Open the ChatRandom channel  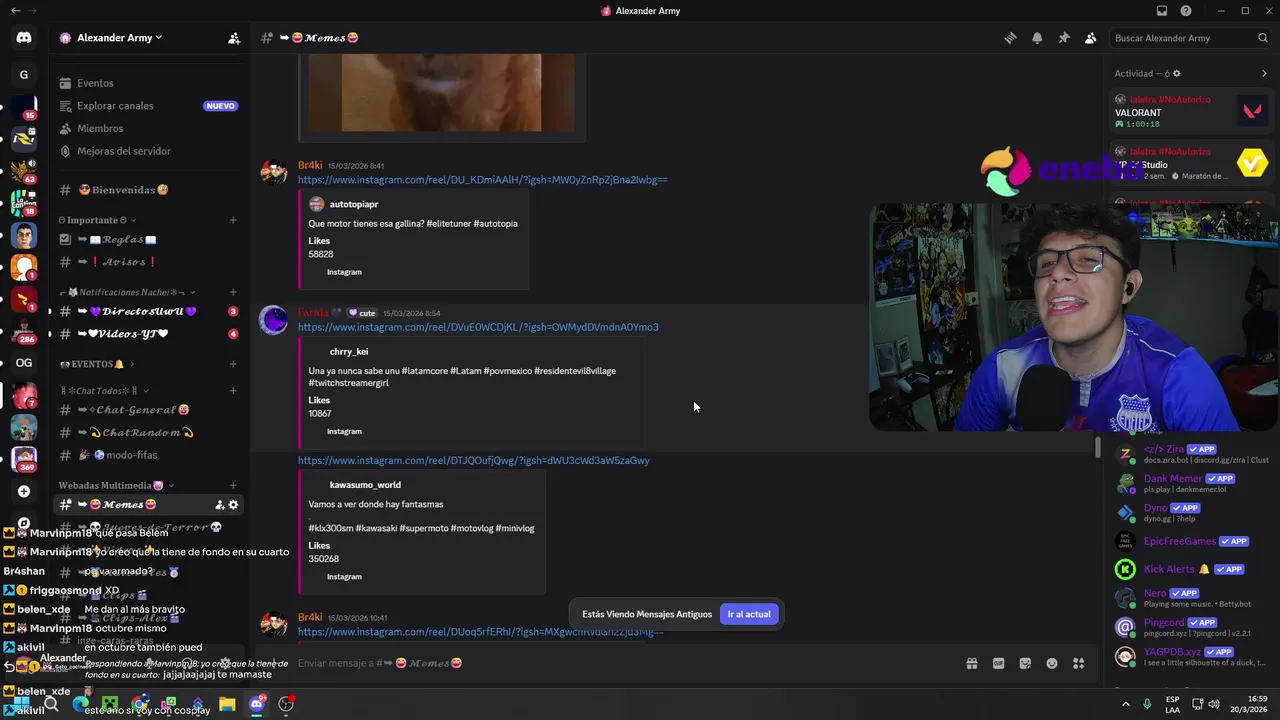[150, 433]
